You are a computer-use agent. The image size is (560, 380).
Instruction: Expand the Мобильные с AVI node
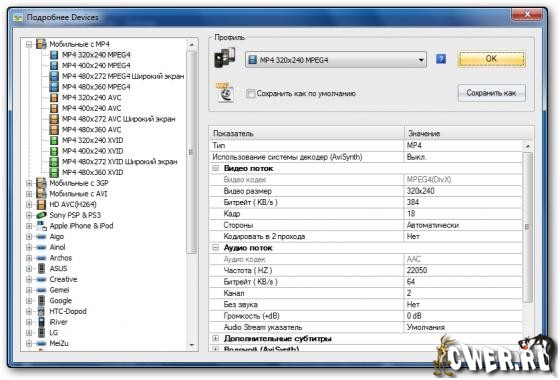[29, 194]
